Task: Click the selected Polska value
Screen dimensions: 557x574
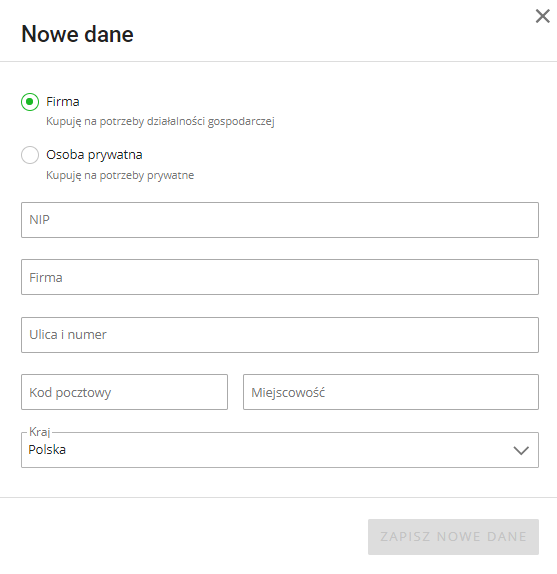Action: 47,450
